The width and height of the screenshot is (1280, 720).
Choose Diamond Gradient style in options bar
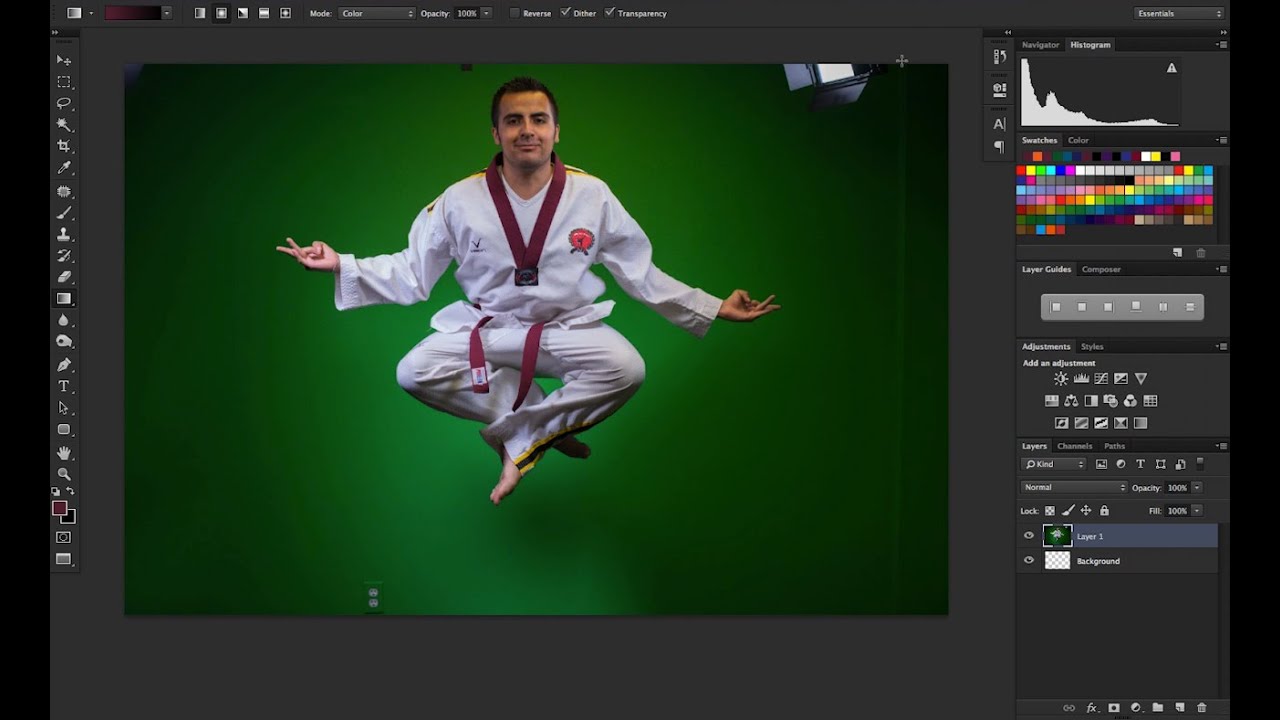(x=285, y=13)
